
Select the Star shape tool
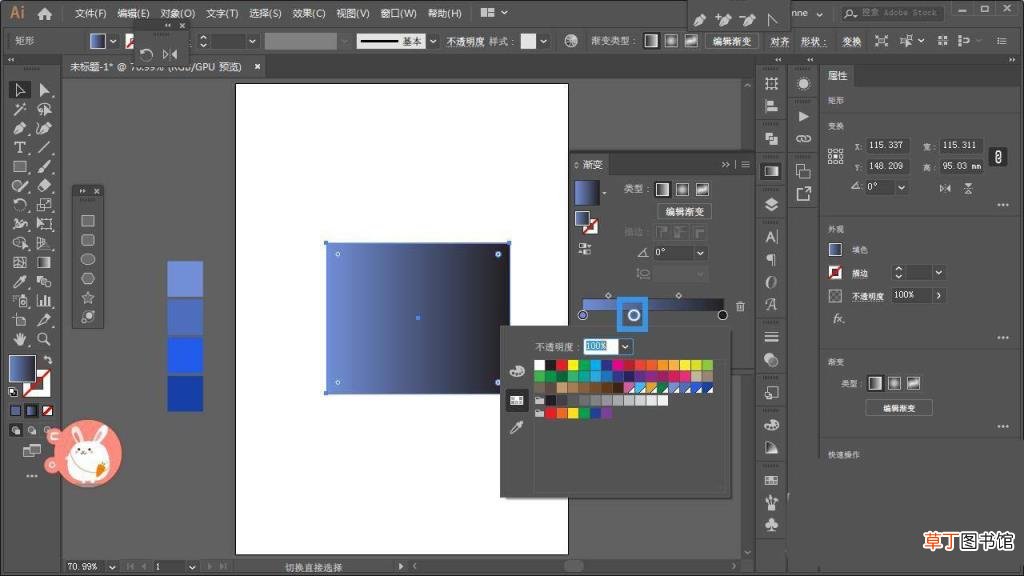coord(88,298)
